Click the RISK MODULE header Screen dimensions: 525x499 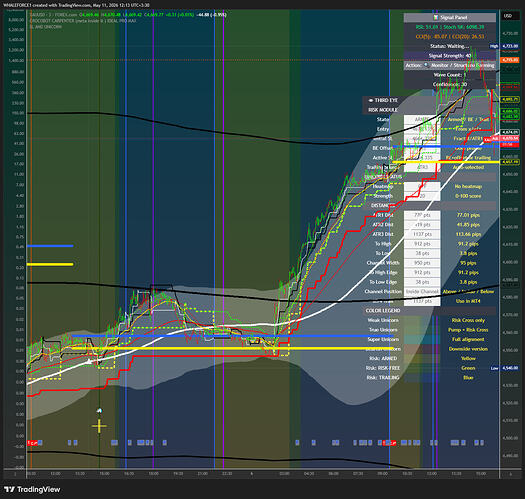point(383,110)
